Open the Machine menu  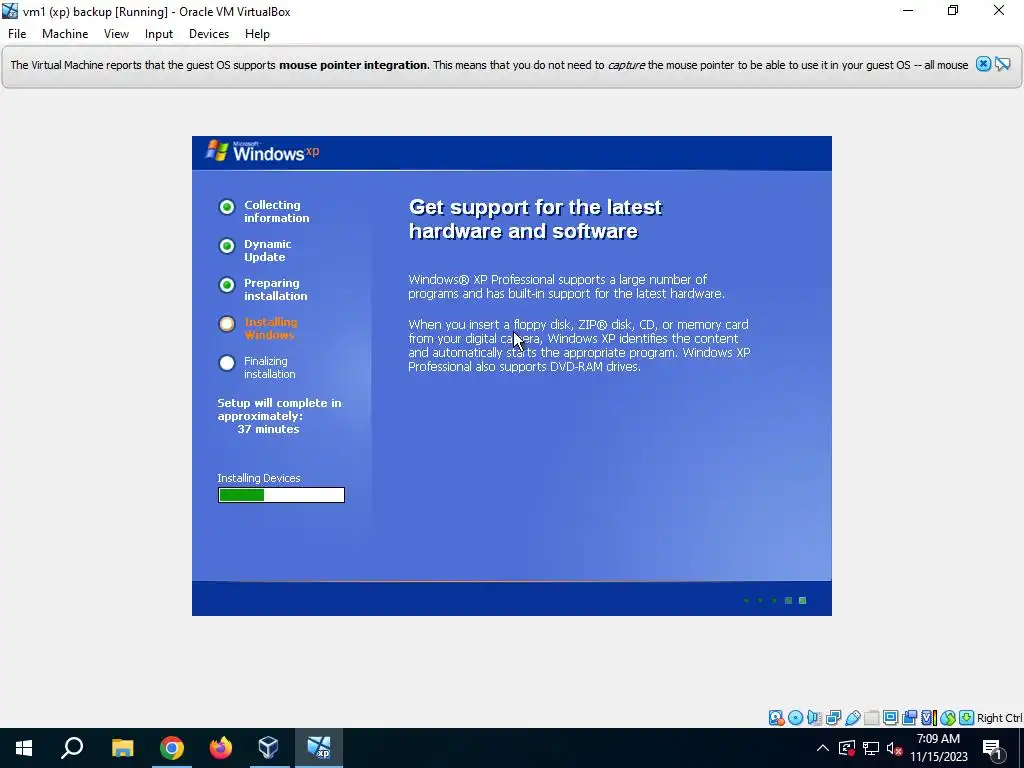(65, 34)
